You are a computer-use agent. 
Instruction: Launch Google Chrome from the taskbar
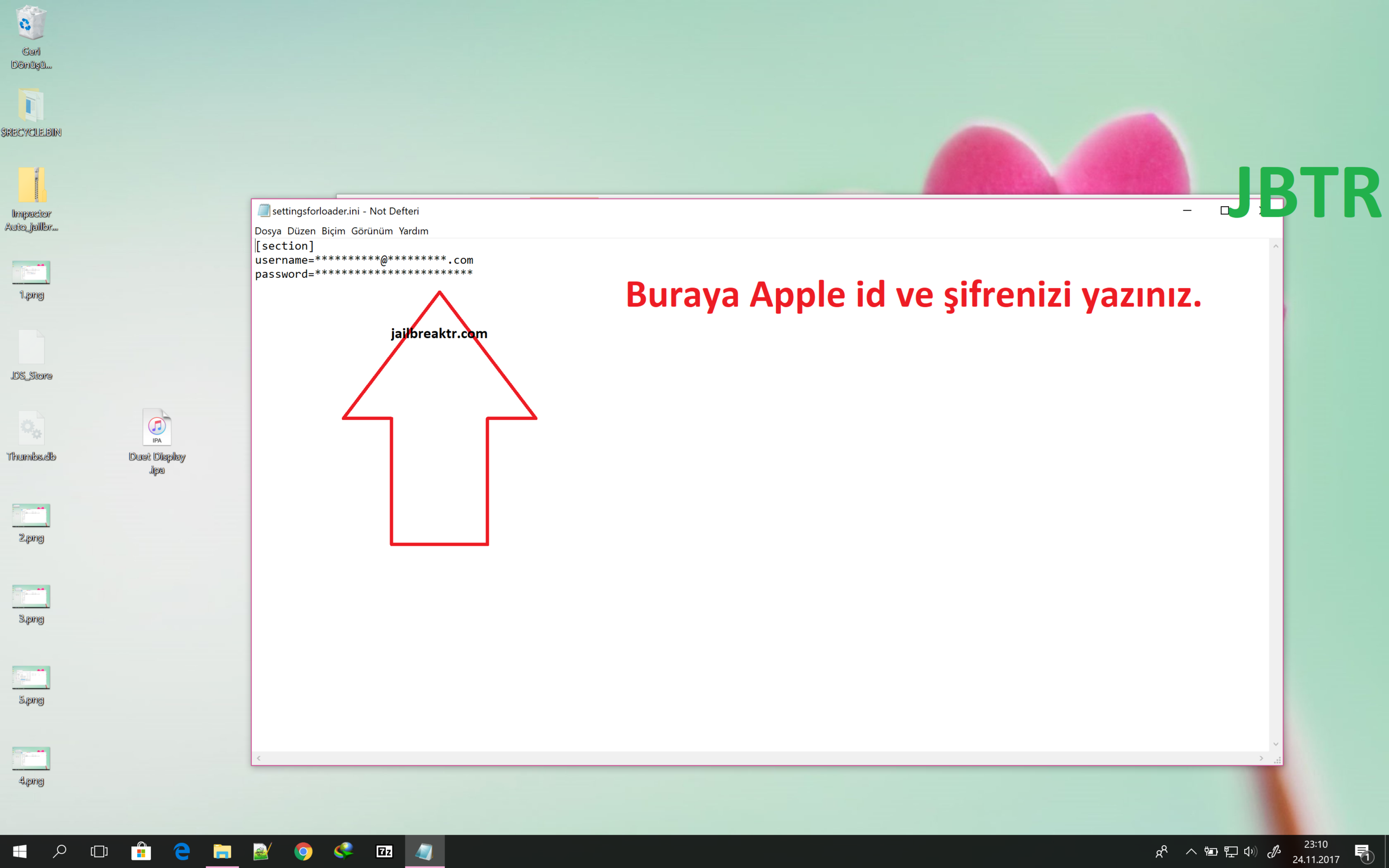304,852
